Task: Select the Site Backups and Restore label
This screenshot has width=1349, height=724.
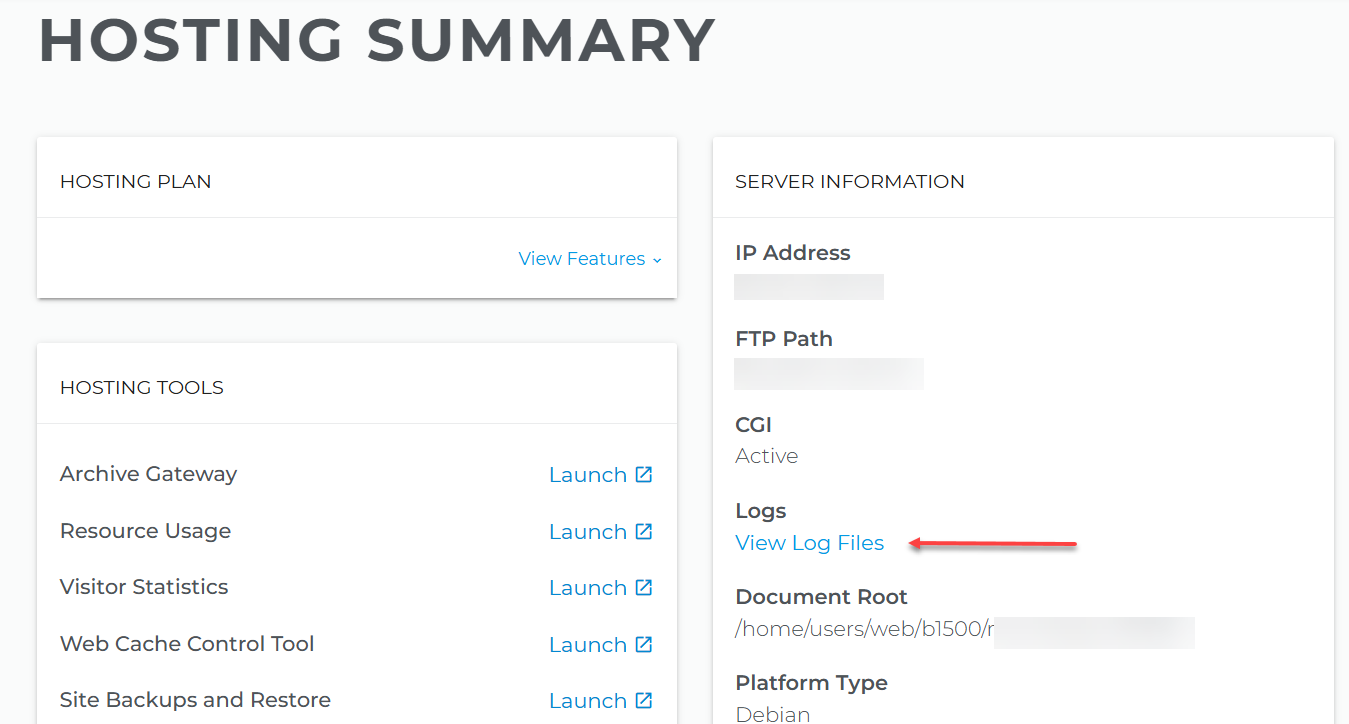Action: [x=195, y=700]
